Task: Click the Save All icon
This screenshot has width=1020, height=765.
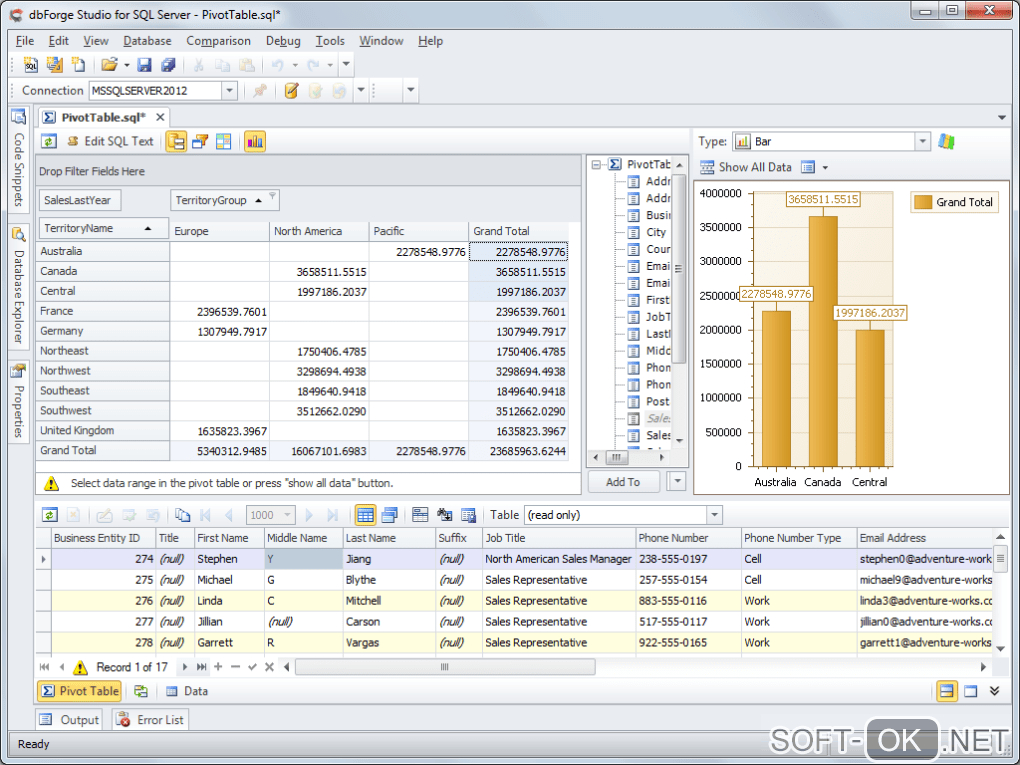Action: point(168,65)
